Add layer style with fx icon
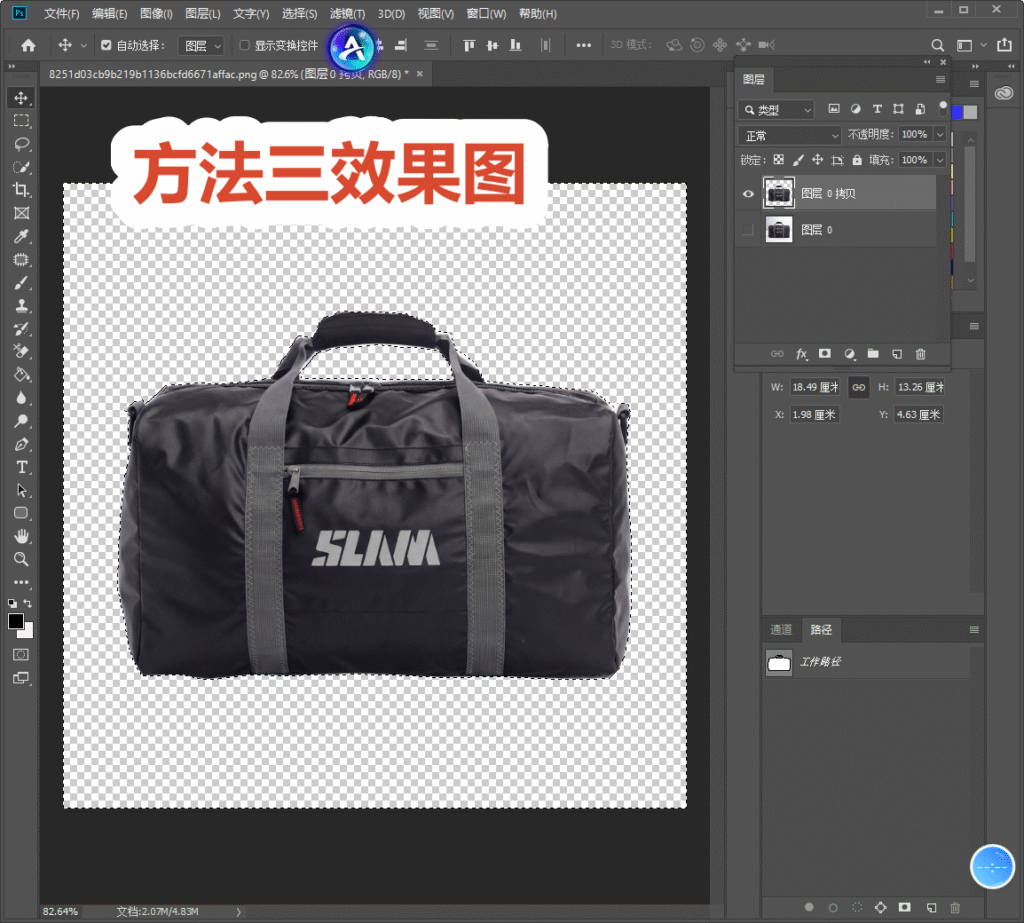 (801, 354)
